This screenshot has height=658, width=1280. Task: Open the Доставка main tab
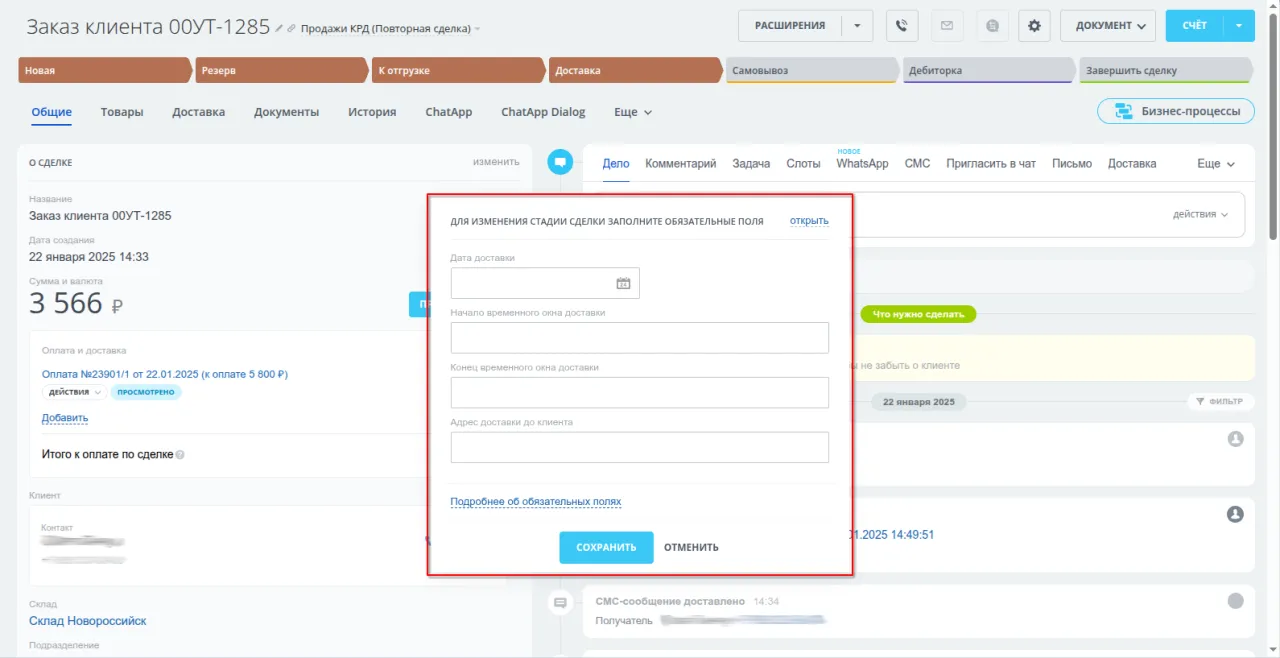(x=198, y=112)
